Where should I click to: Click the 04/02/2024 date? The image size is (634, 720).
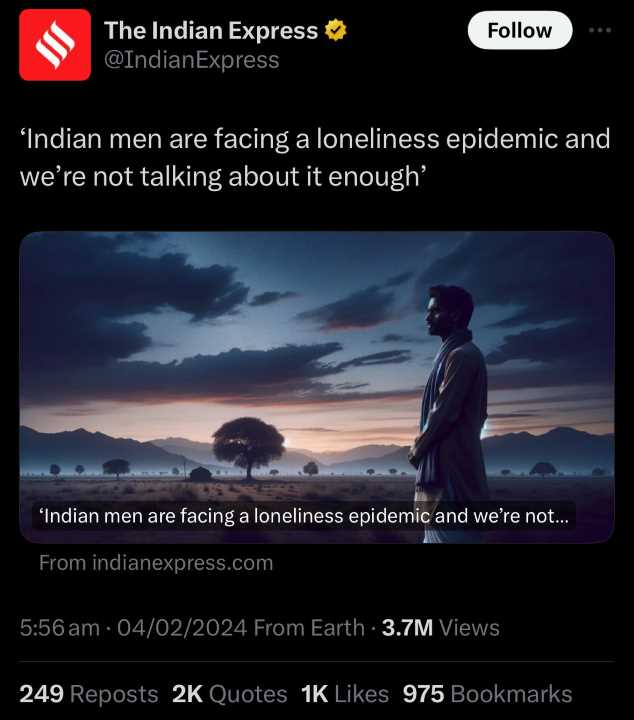(182, 628)
